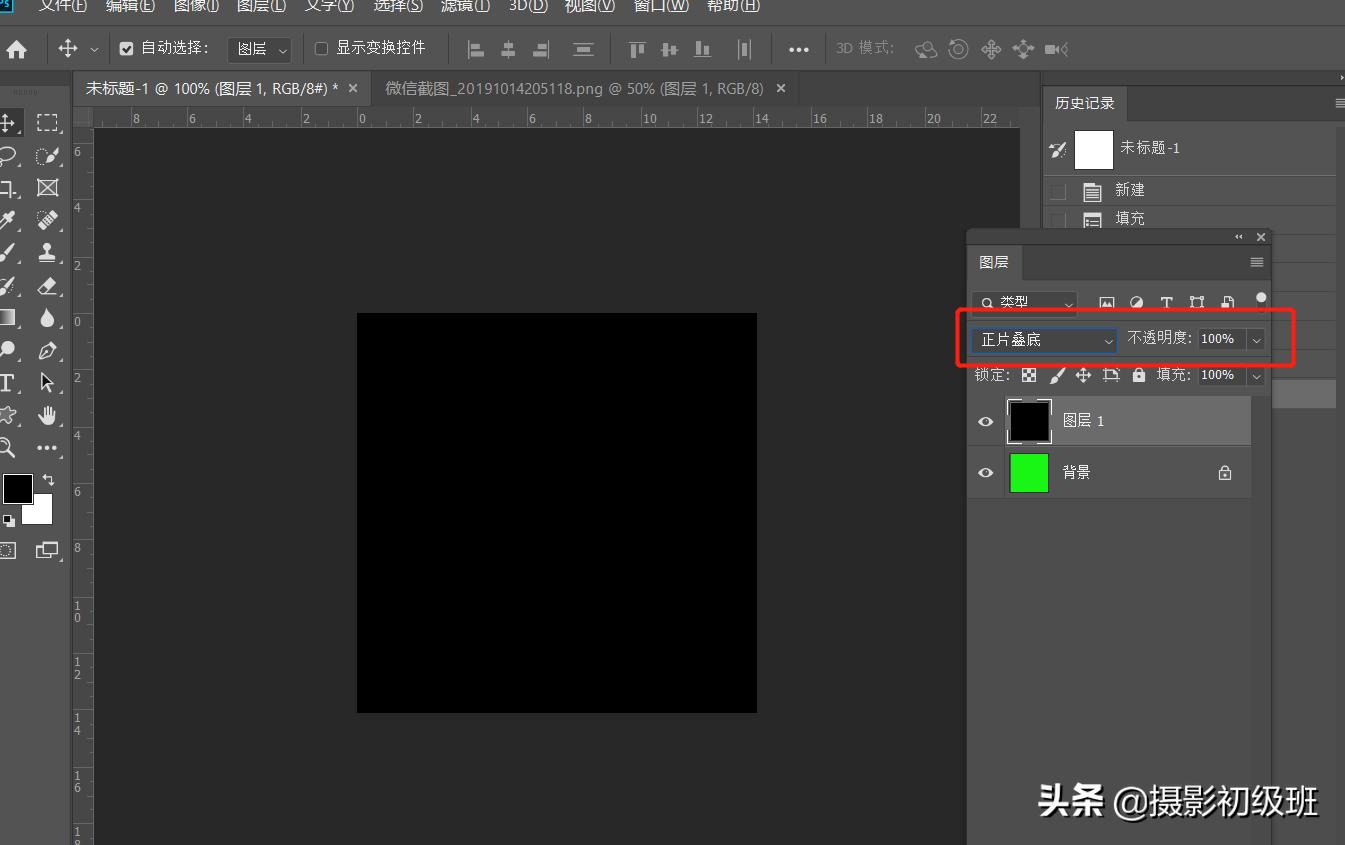Open the 图层 auto-select target dropdown

tap(259, 49)
